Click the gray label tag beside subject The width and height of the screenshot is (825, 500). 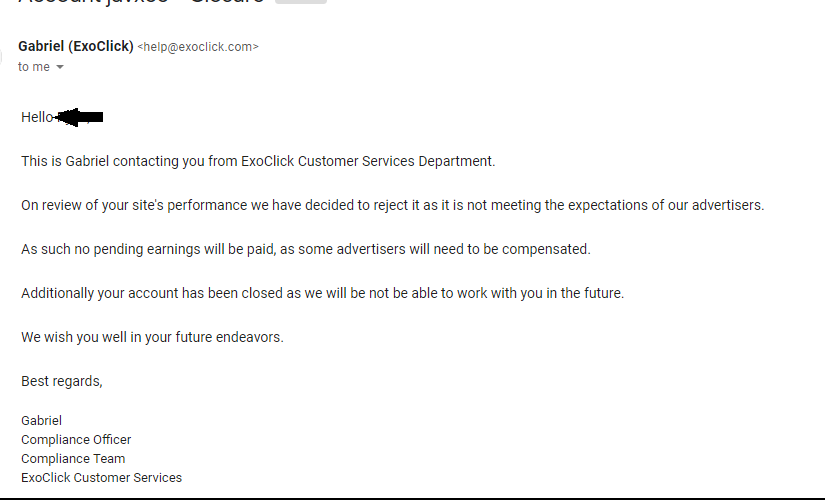300,3
